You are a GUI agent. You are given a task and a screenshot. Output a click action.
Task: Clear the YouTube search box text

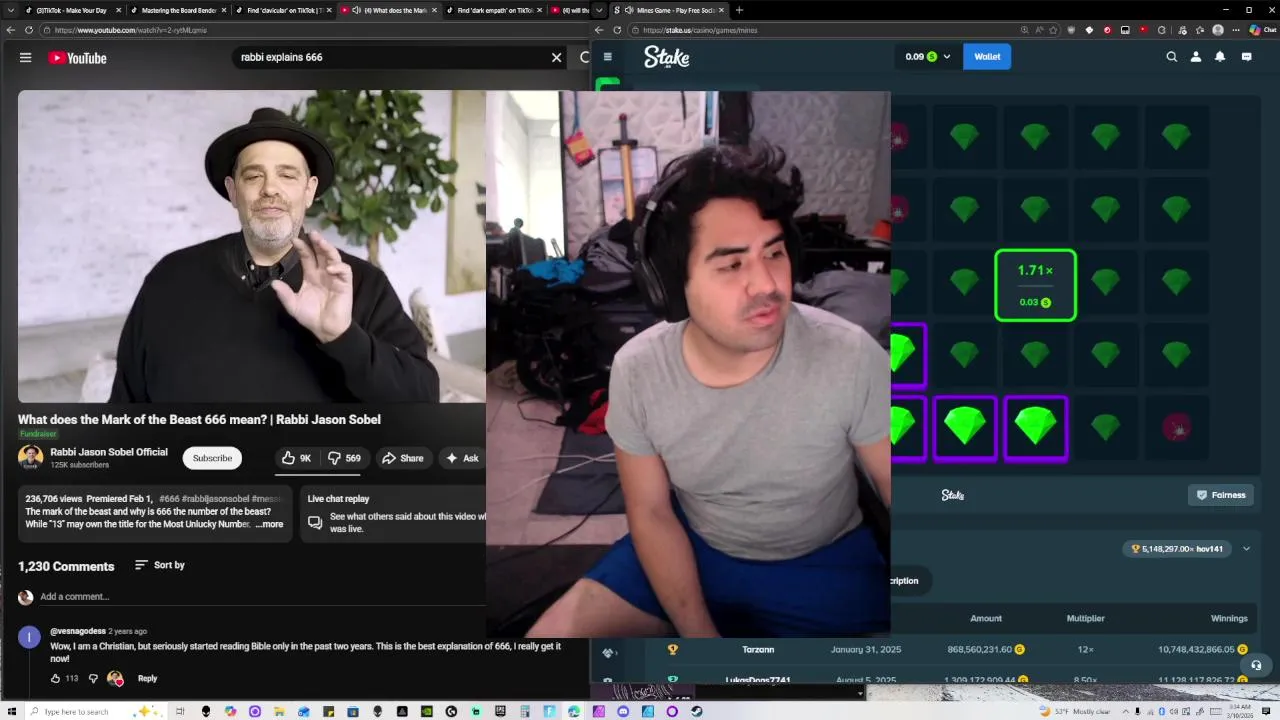[557, 57]
